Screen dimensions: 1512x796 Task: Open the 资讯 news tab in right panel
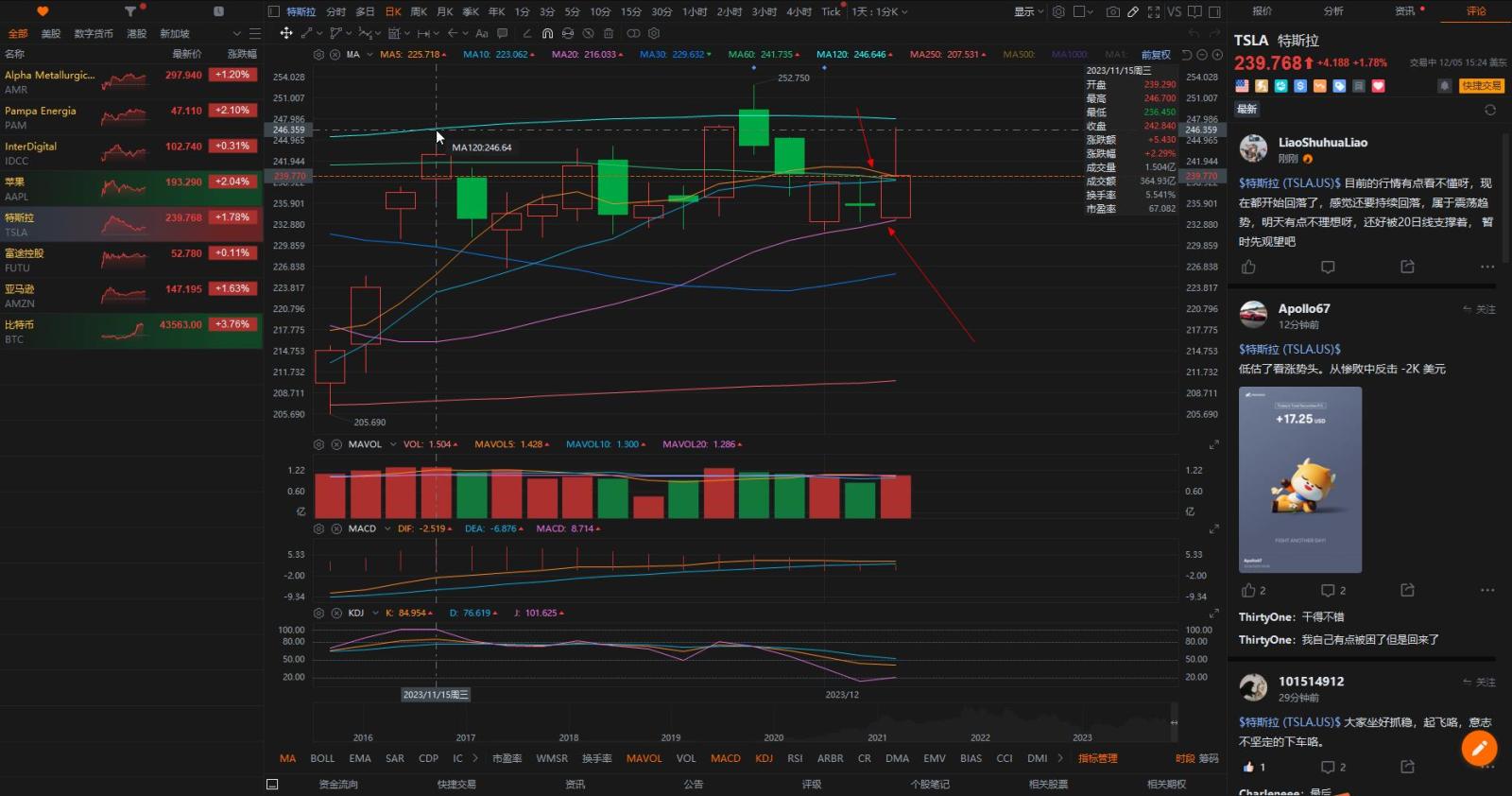(1405, 11)
